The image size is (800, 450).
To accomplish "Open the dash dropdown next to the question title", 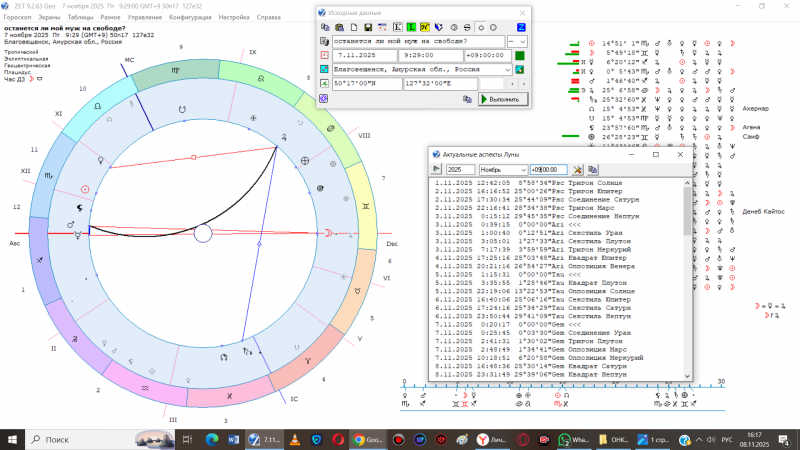I will click(x=518, y=41).
